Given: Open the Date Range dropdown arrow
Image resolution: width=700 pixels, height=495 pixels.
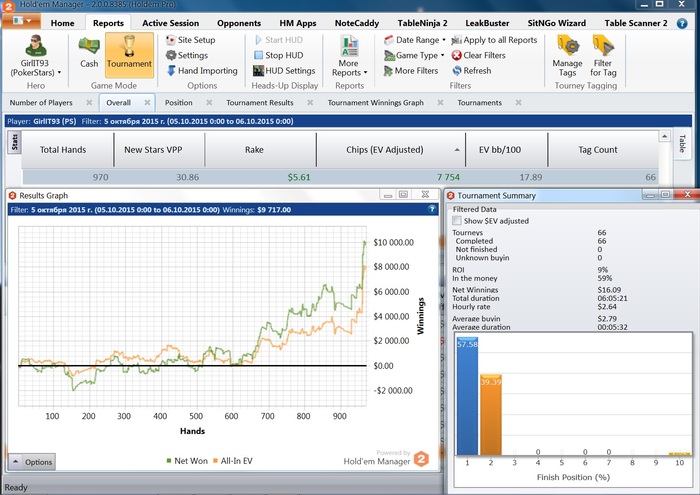Looking at the screenshot, I should click(443, 40).
